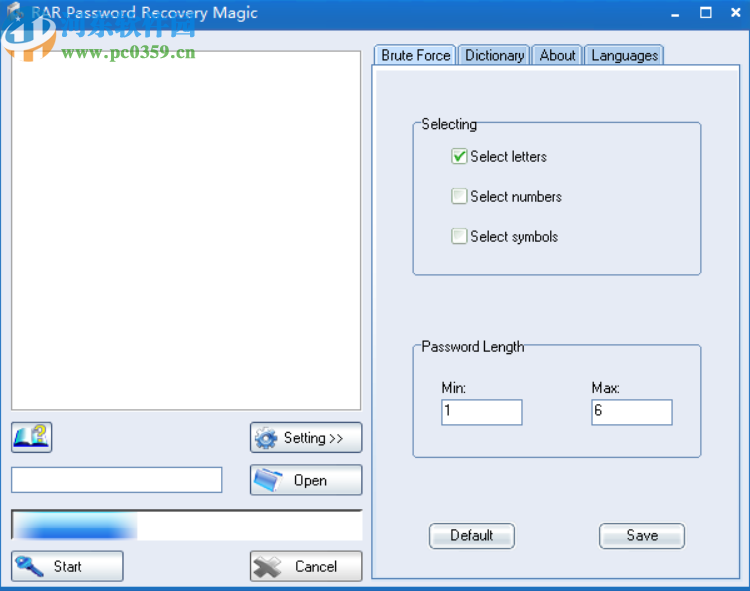This screenshot has height=591, width=750.
Task: Click the empty results list area
Action: point(186,230)
